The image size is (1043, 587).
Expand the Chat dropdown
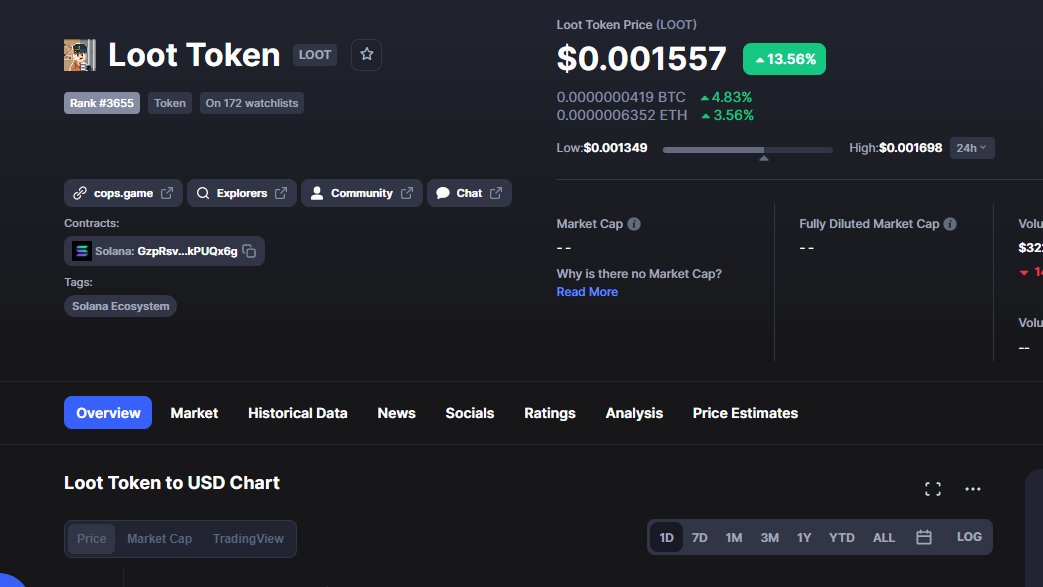[469, 193]
